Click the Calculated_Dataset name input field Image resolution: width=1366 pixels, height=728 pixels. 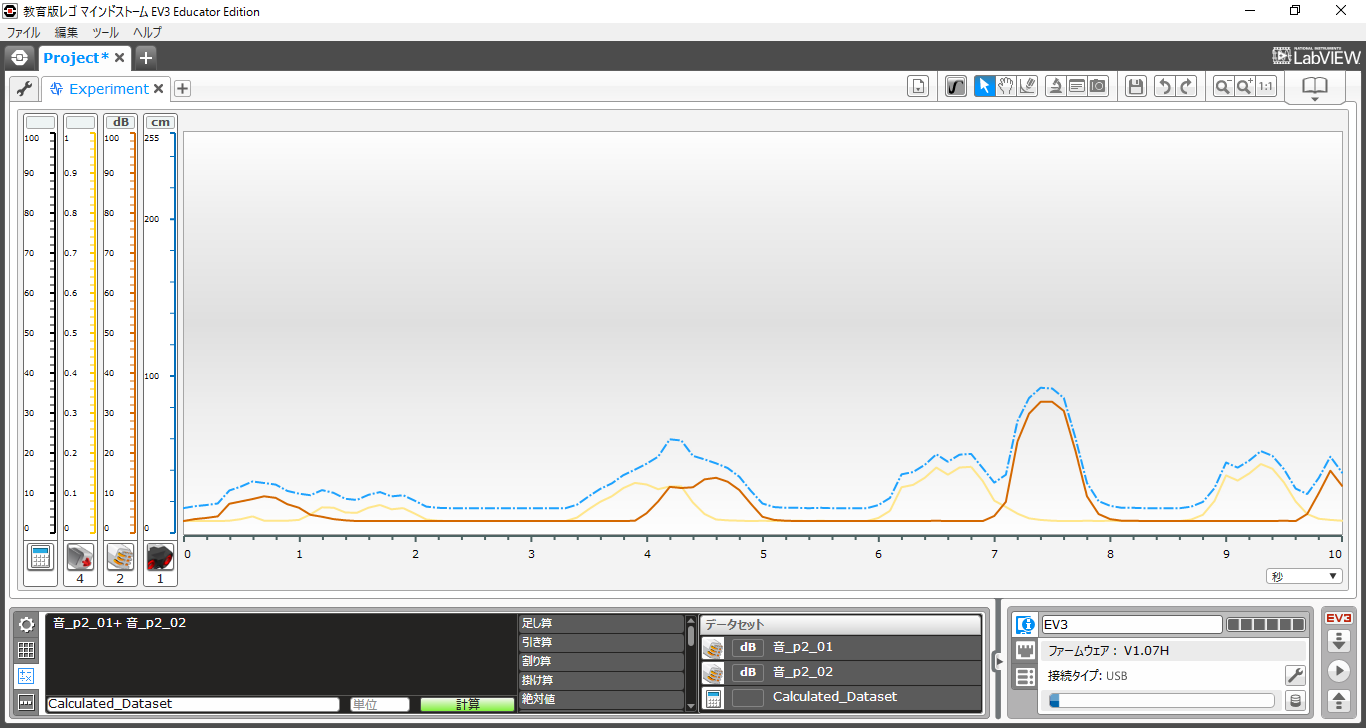[x=193, y=704]
